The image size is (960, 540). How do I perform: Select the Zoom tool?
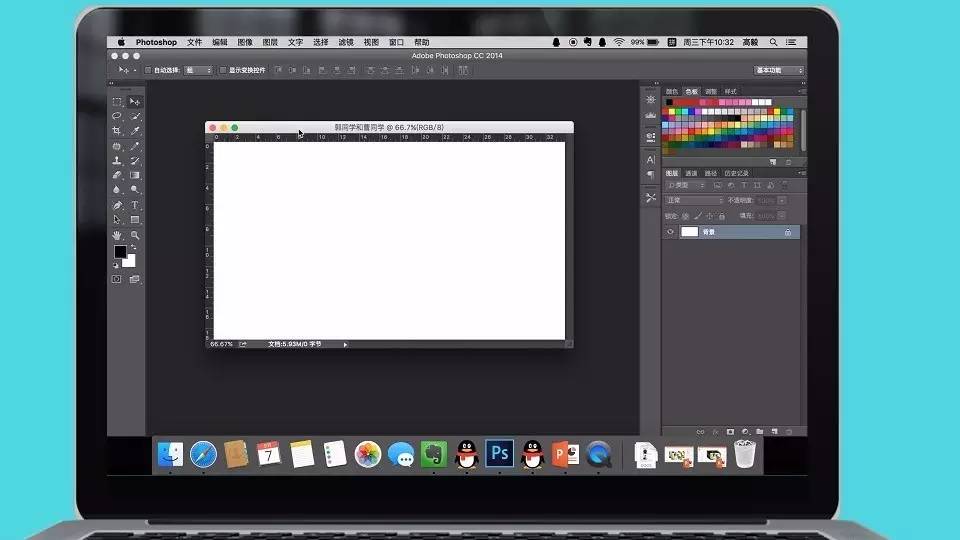click(x=135, y=235)
